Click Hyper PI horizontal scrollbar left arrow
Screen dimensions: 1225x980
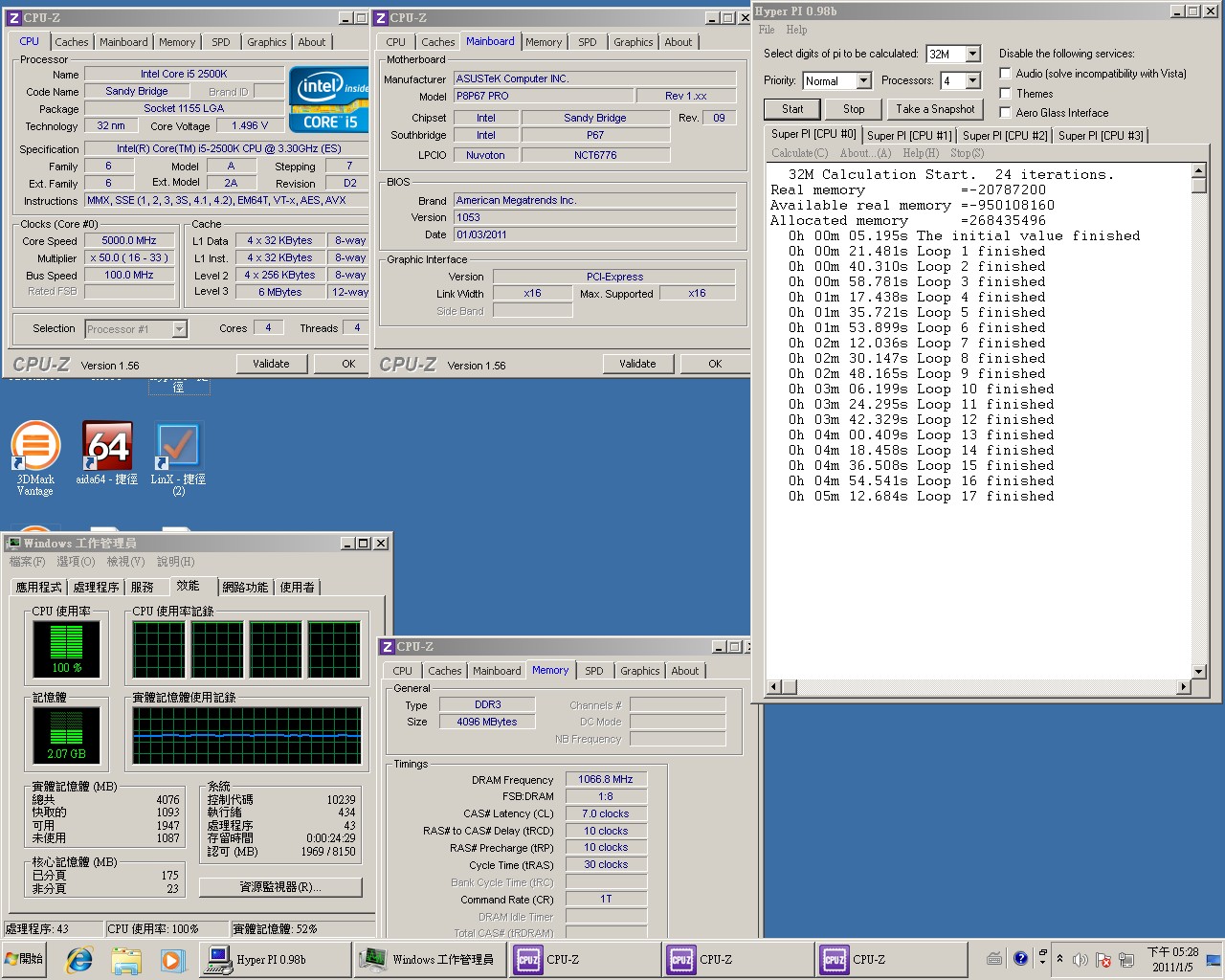[774, 686]
